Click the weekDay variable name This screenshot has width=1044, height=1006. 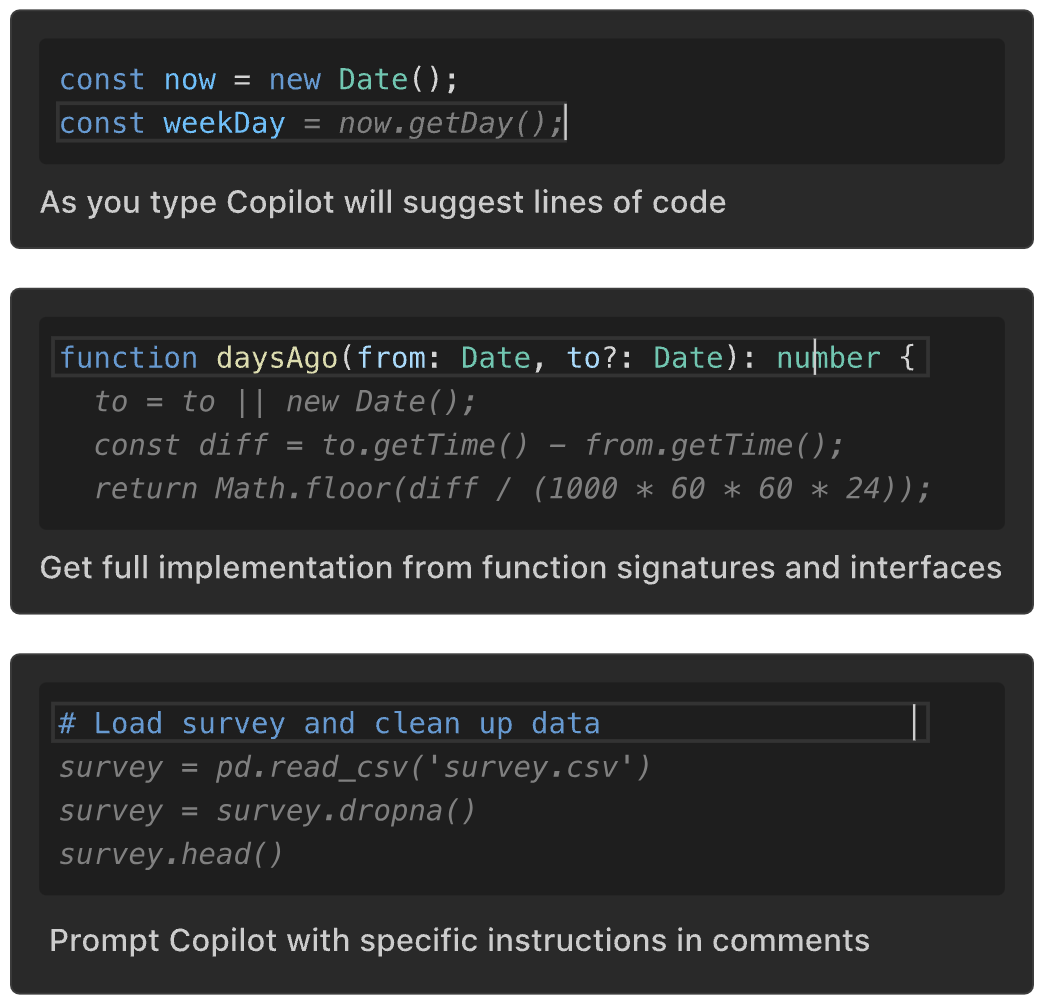point(224,124)
